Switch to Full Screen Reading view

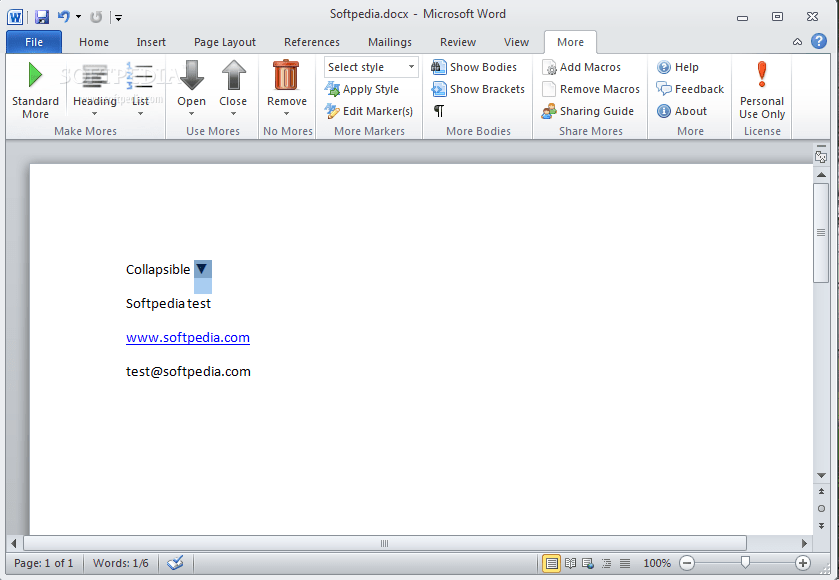click(x=570, y=563)
